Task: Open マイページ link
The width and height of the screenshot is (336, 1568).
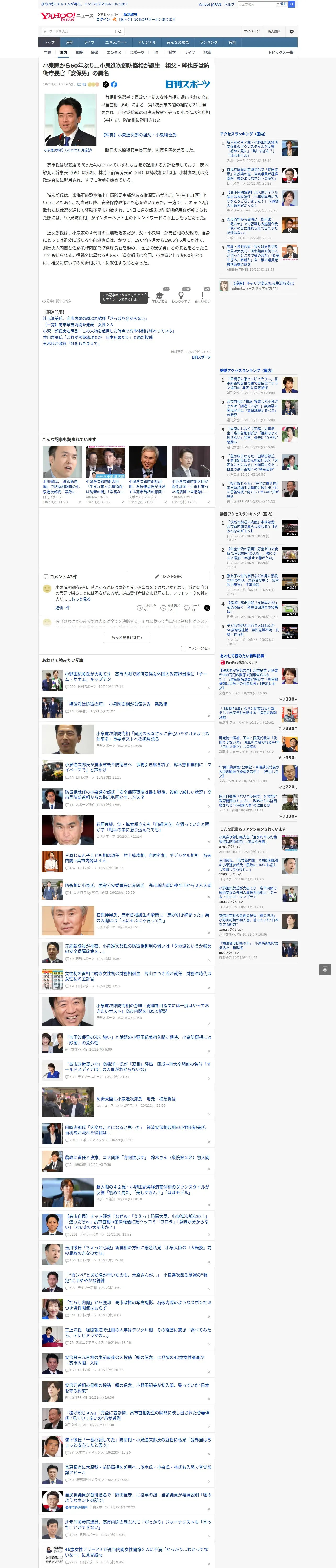Action: click(251, 31)
